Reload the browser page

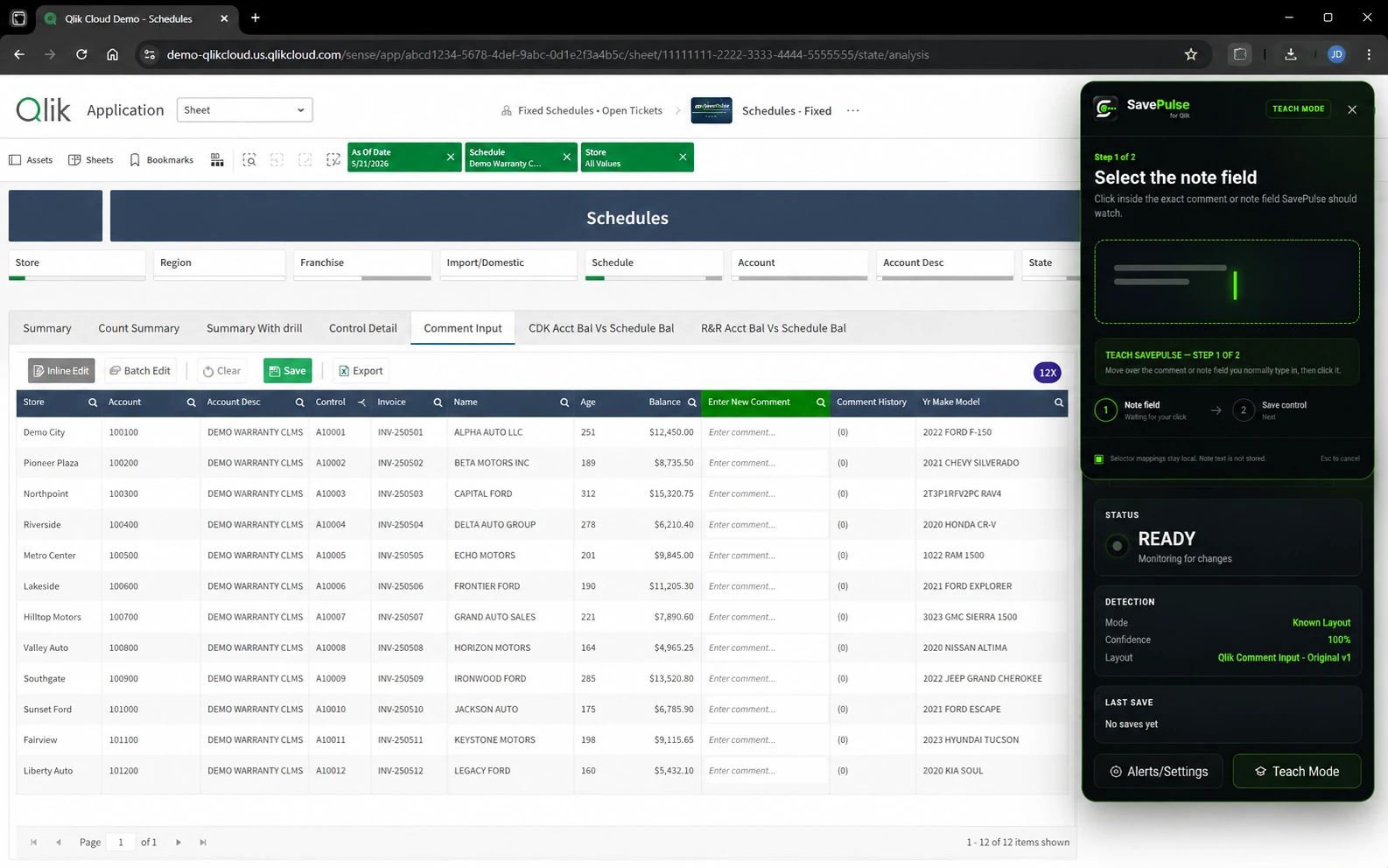[81, 54]
